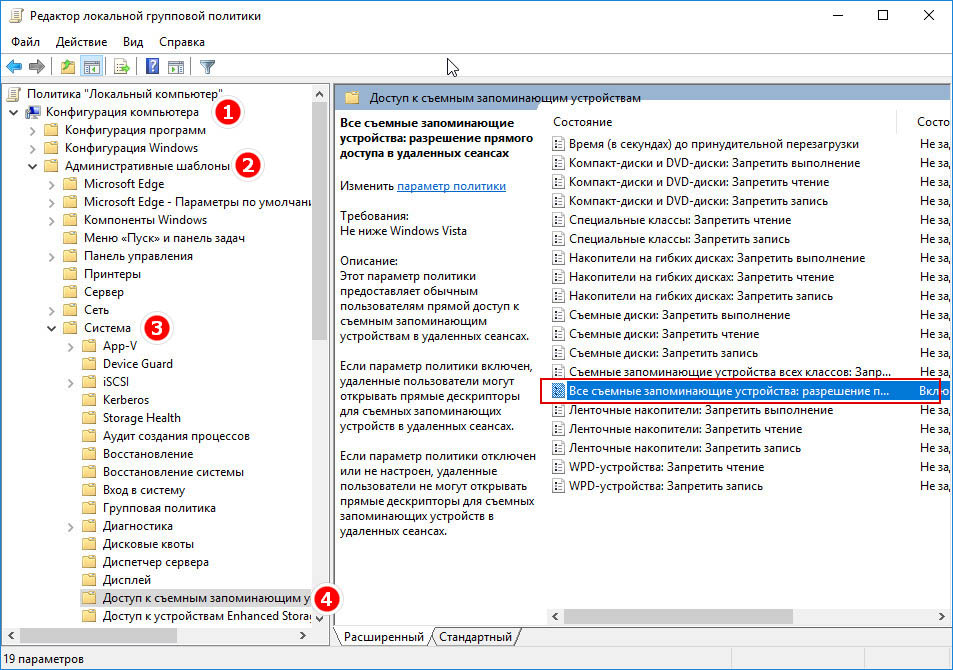The height and width of the screenshot is (670, 953).
Task: Expand the Компоненты Windows node
Action: click(51, 220)
